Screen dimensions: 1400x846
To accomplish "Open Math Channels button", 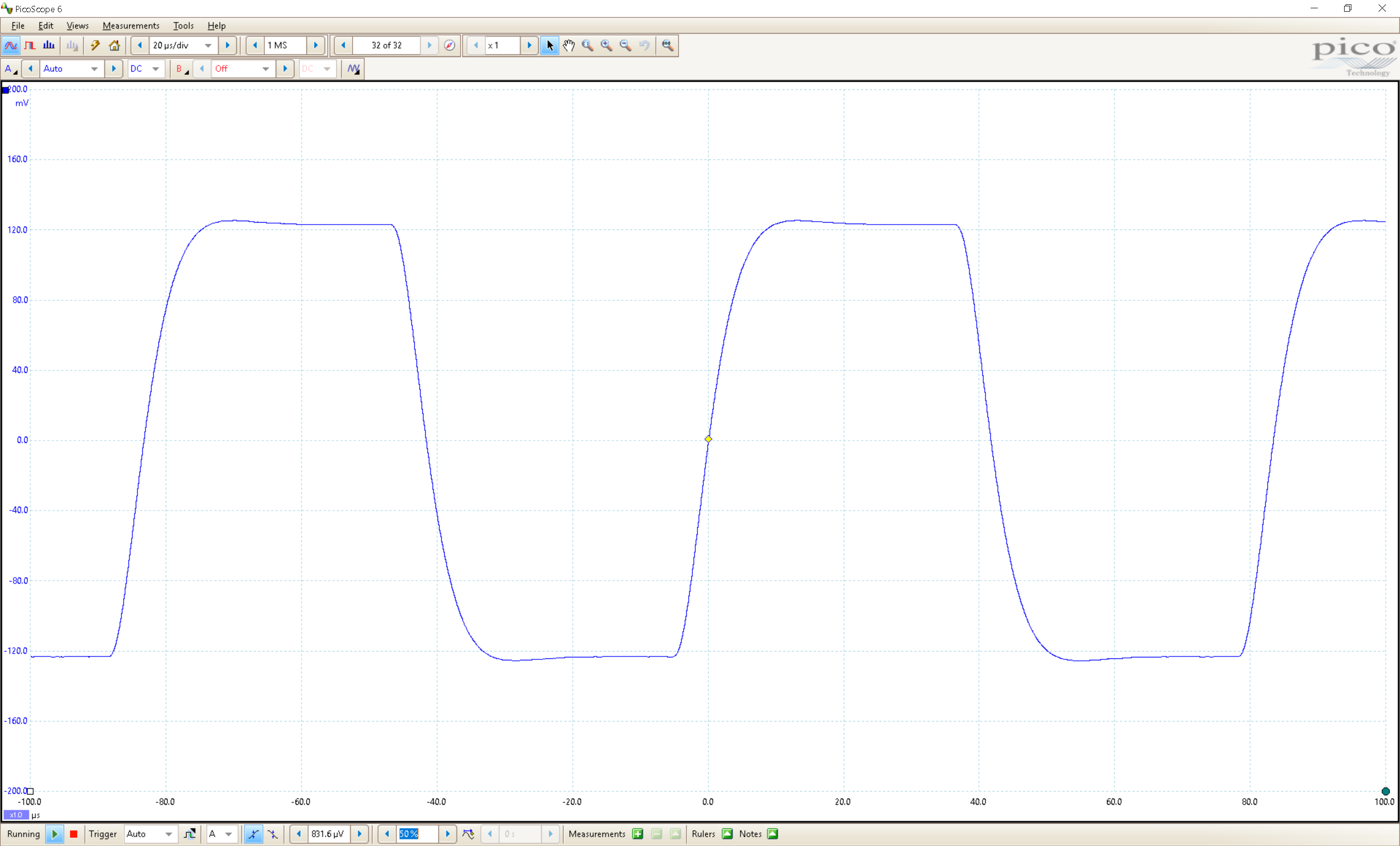I will [353, 69].
